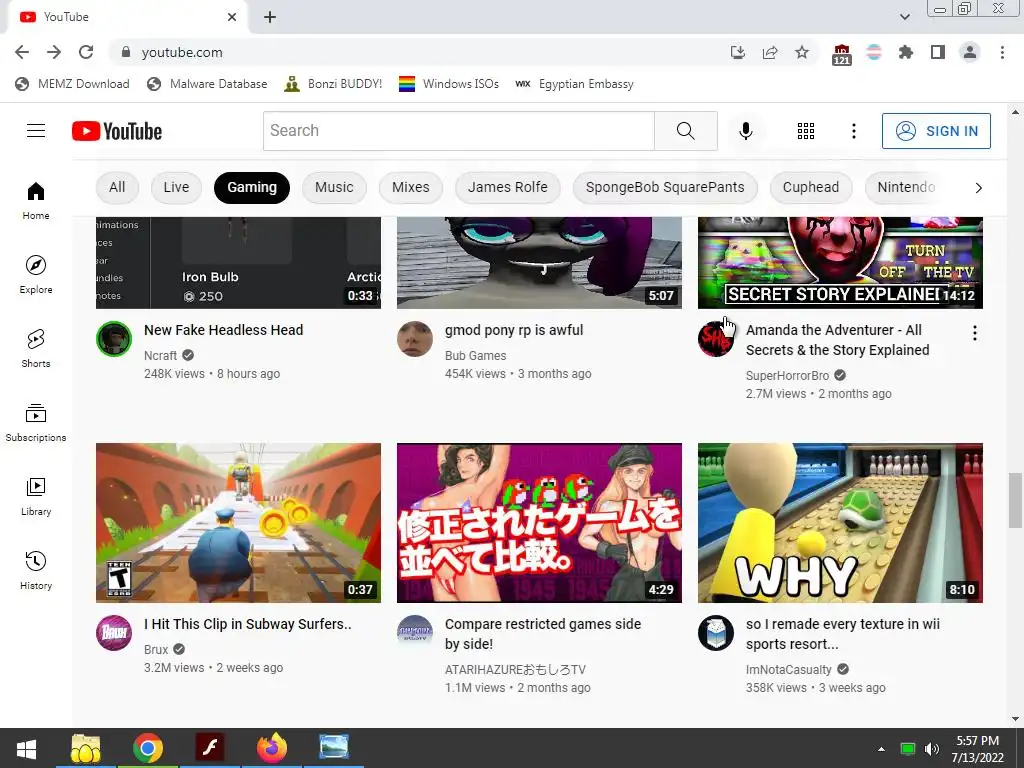The image size is (1024, 768).
Task: Click the YouTube search input field
Action: [x=458, y=131]
